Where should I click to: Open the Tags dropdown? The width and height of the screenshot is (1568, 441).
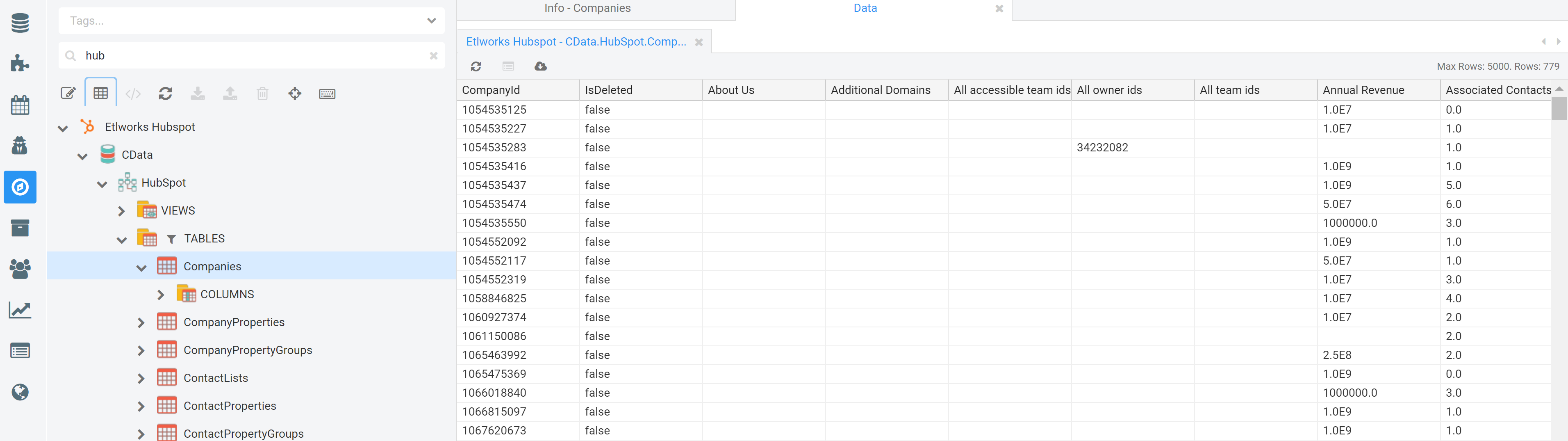[432, 21]
